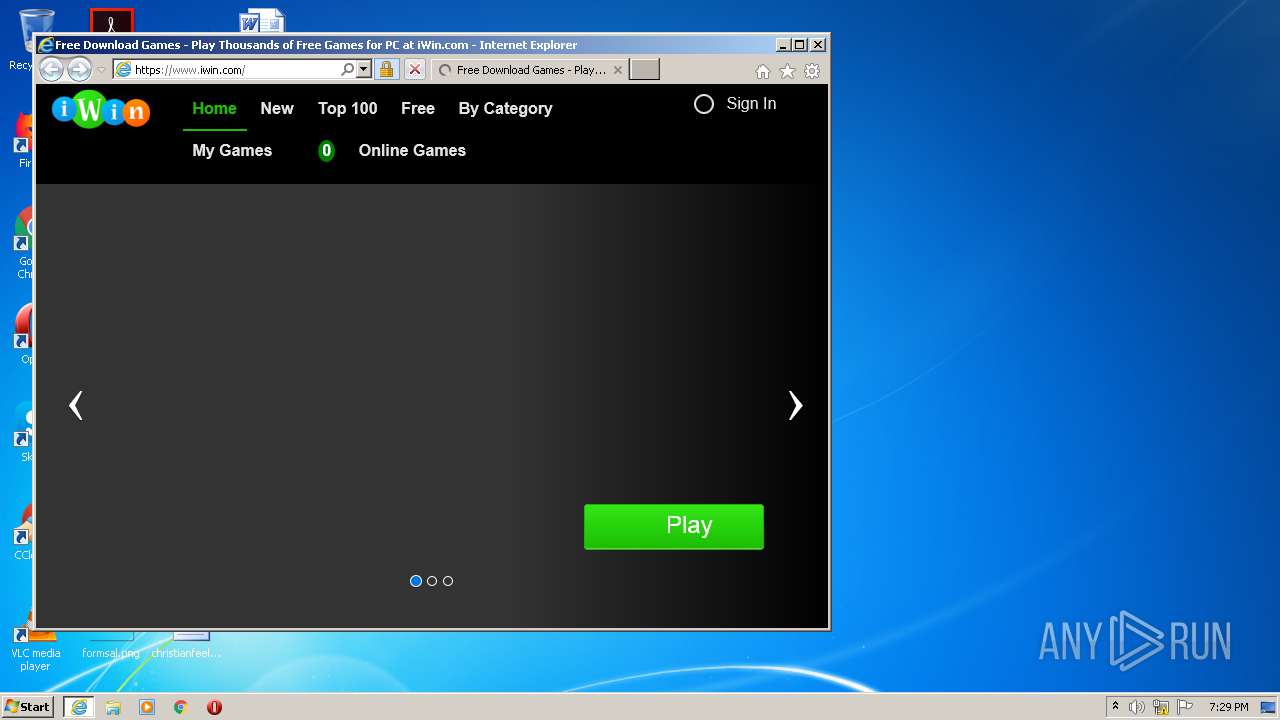Expand the address bar autocomplete dropdown
Screen dimensions: 1280x720
(363, 70)
